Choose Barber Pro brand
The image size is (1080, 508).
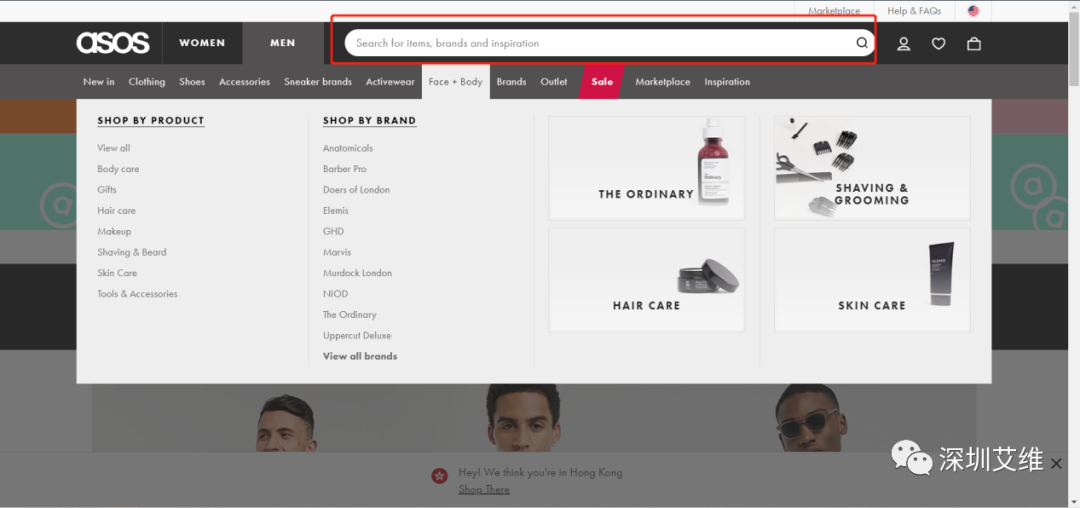[x=344, y=169]
